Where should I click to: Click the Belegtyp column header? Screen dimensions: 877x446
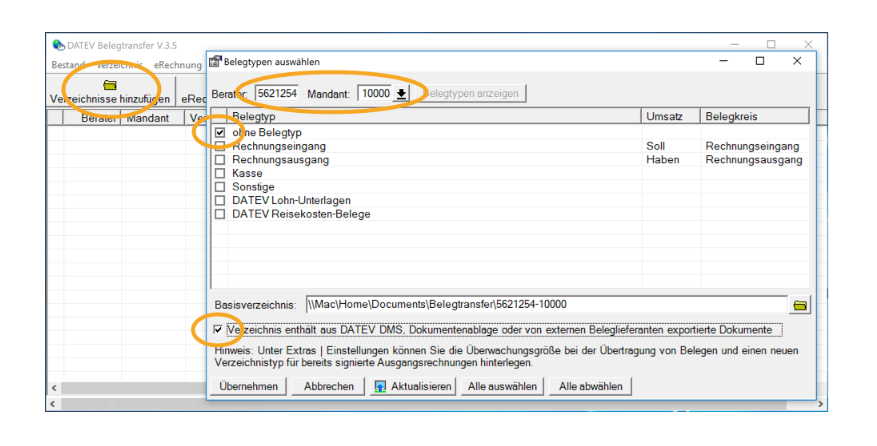click(433, 116)
